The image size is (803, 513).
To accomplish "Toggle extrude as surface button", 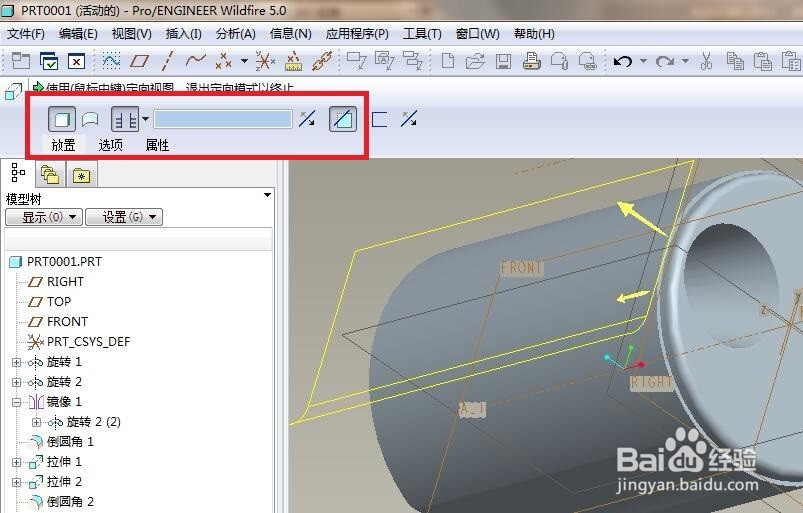I will 90,119.
